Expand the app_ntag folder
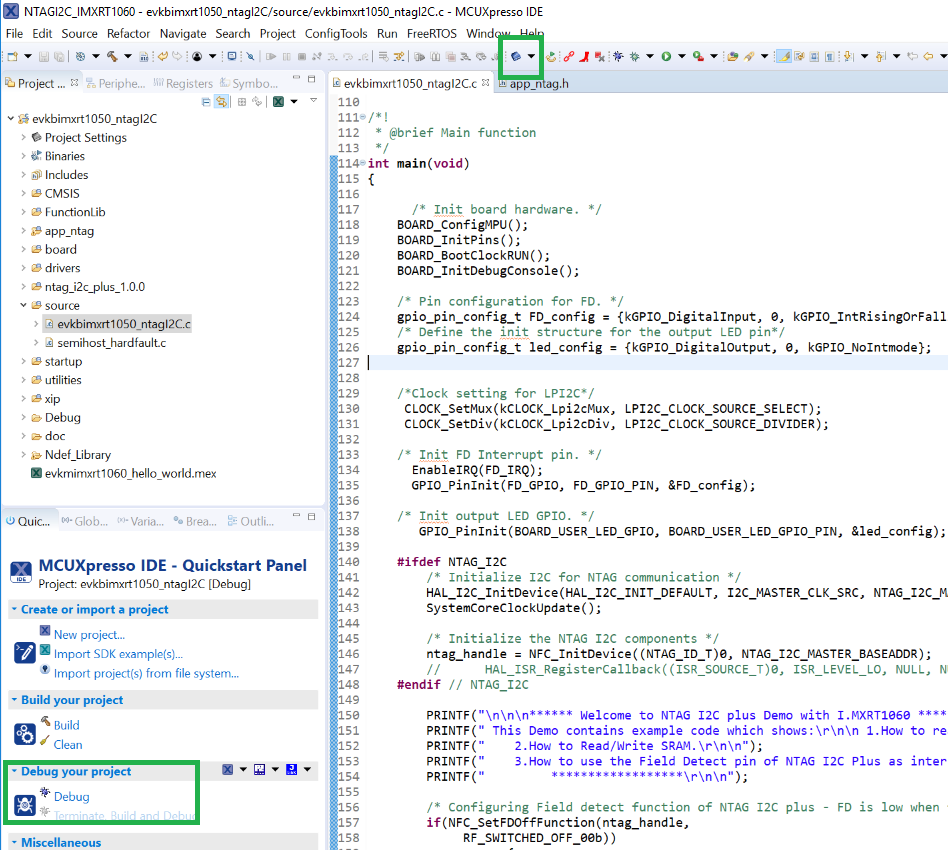Image resolution: width=948 pixels, height=850 pixels. (24, 231)
